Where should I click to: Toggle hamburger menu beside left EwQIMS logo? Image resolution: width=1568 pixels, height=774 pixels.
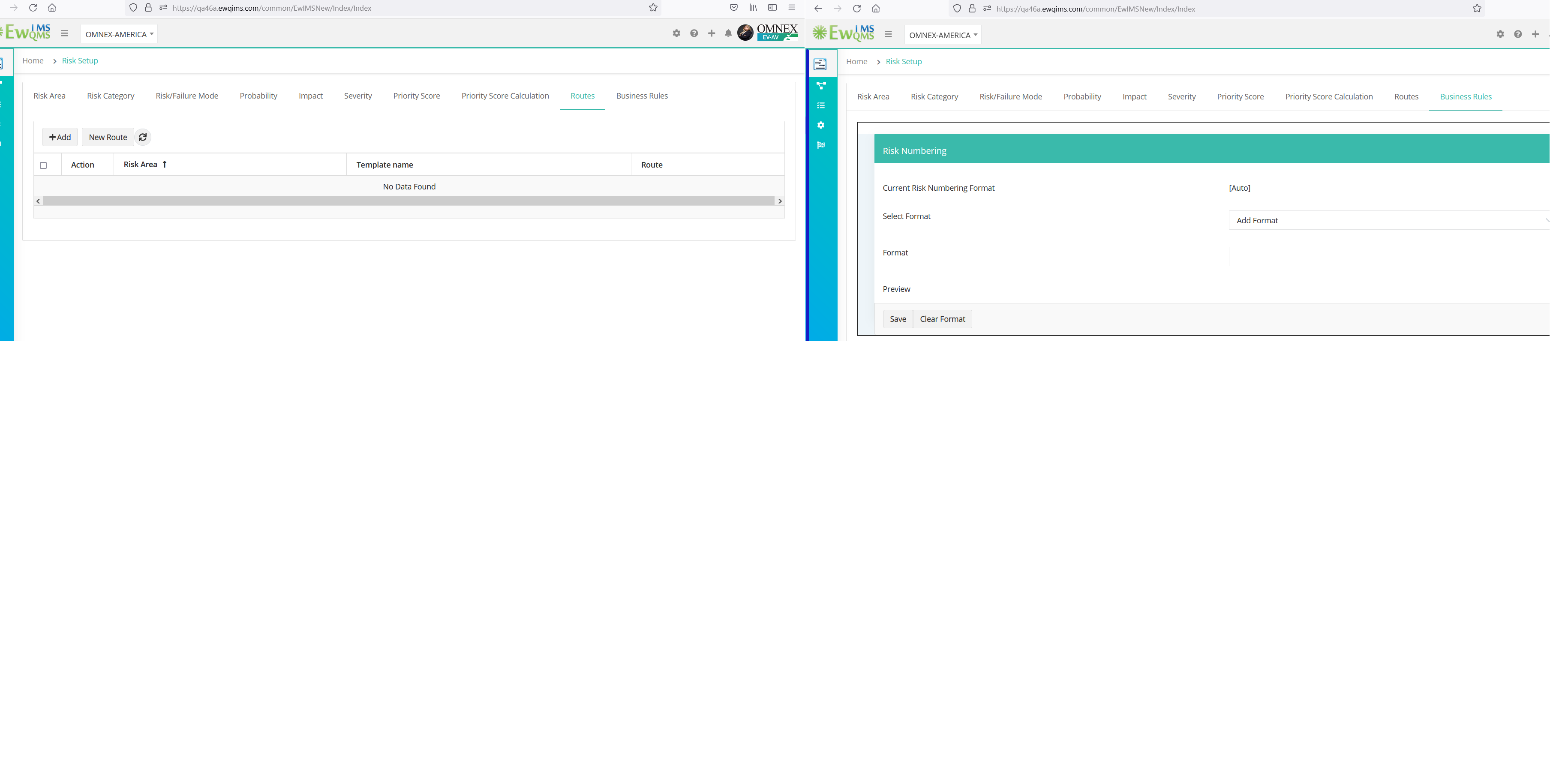pos(65,33)
